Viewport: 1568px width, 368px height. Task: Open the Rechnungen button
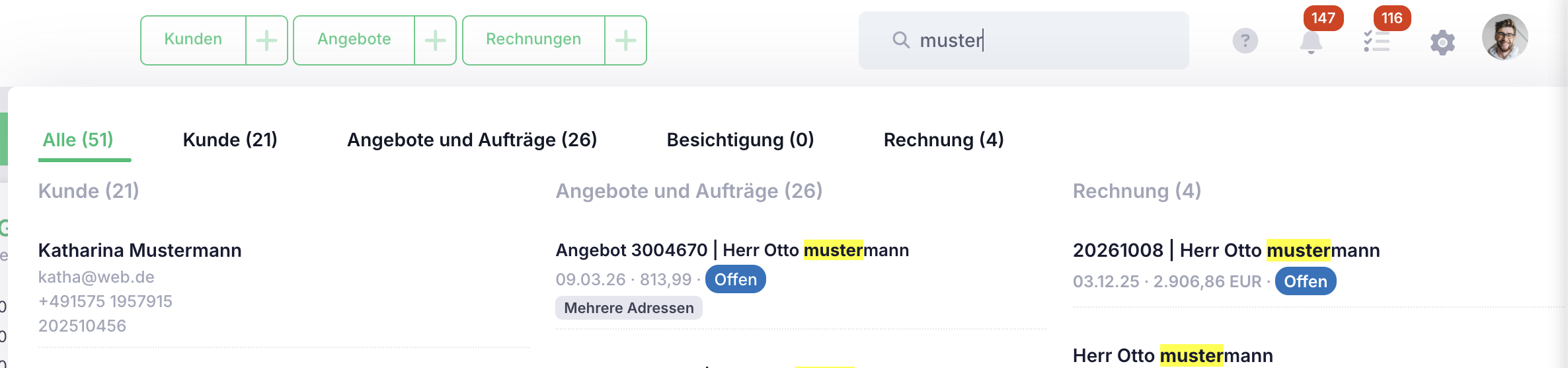click(533, 40)
